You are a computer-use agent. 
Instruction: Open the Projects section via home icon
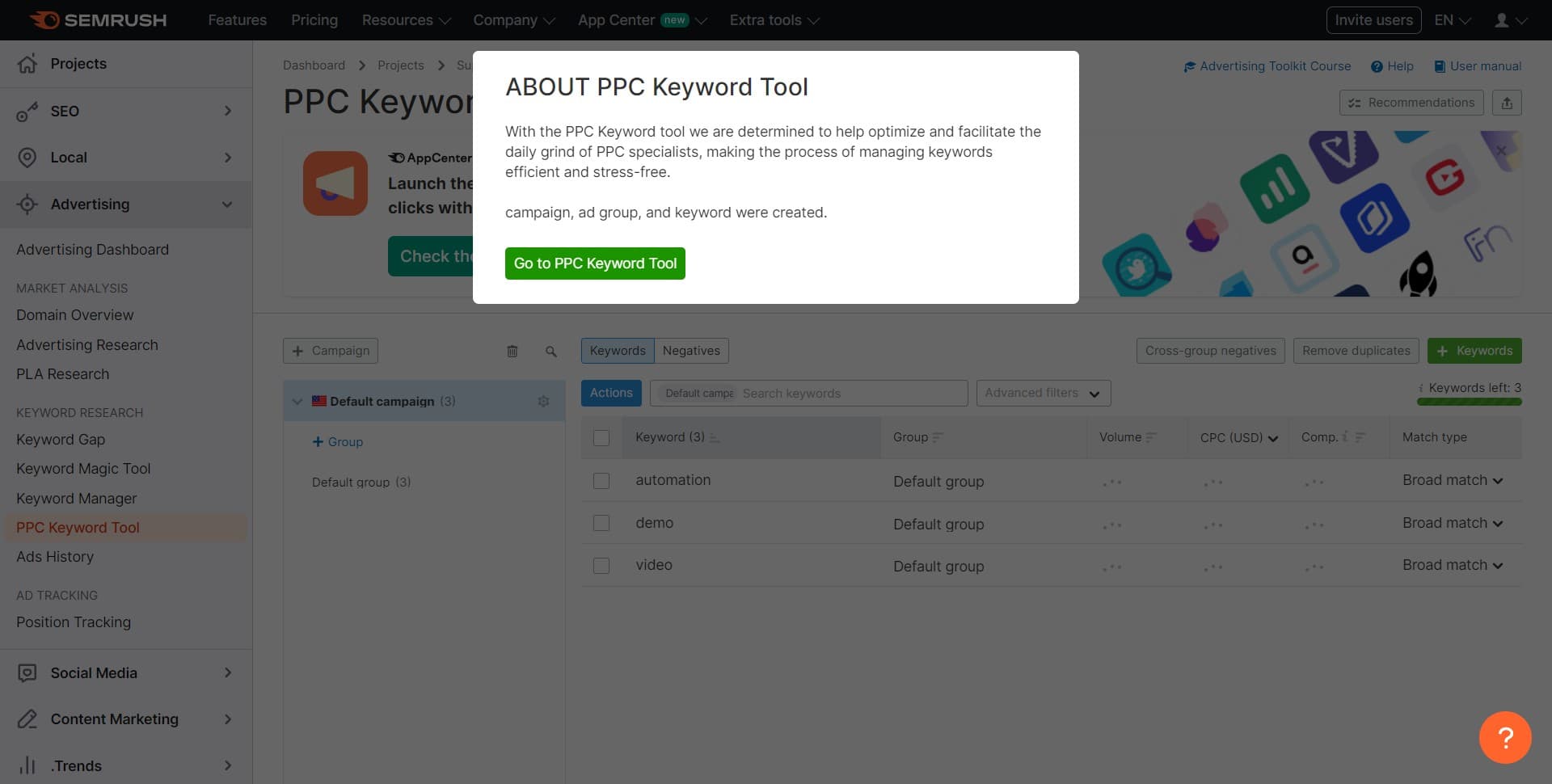(x=27, y=63)
